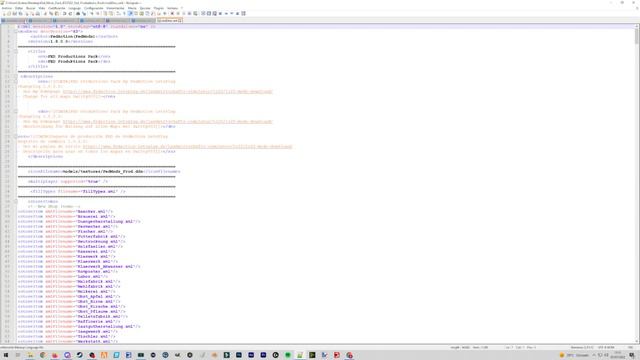Undo the last edit via toolbar
Image resolution: width=640 pixels, height=360 pixels.
pos(64,13)
